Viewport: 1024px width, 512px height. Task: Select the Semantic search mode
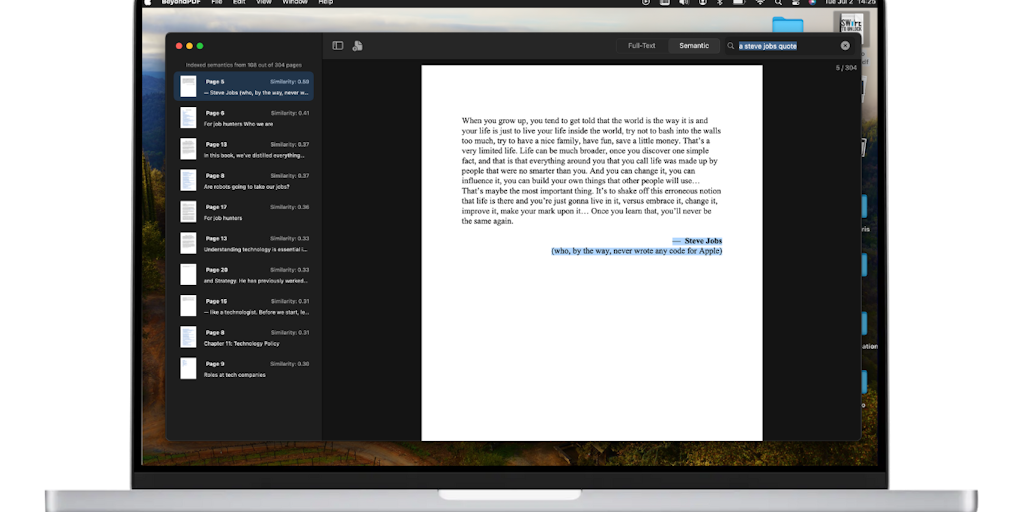click(694, 46)
